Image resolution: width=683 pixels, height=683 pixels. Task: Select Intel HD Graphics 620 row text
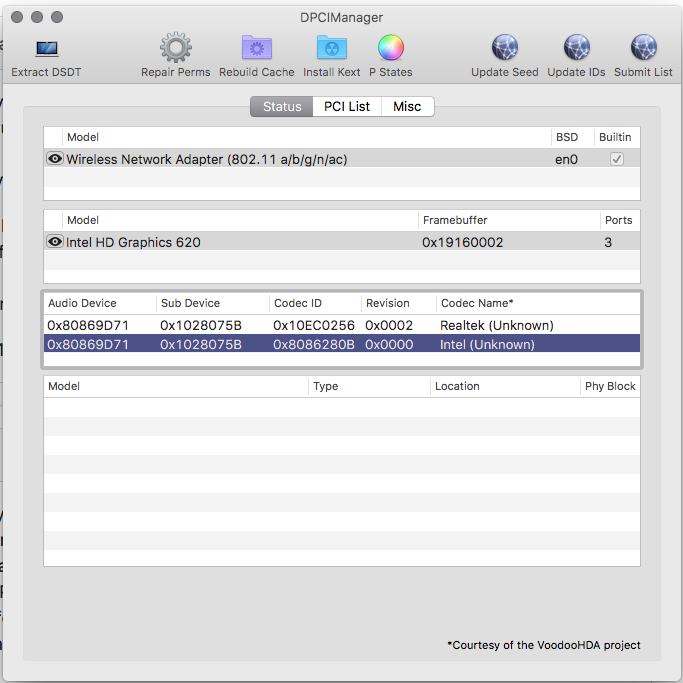tap(133, 242)
